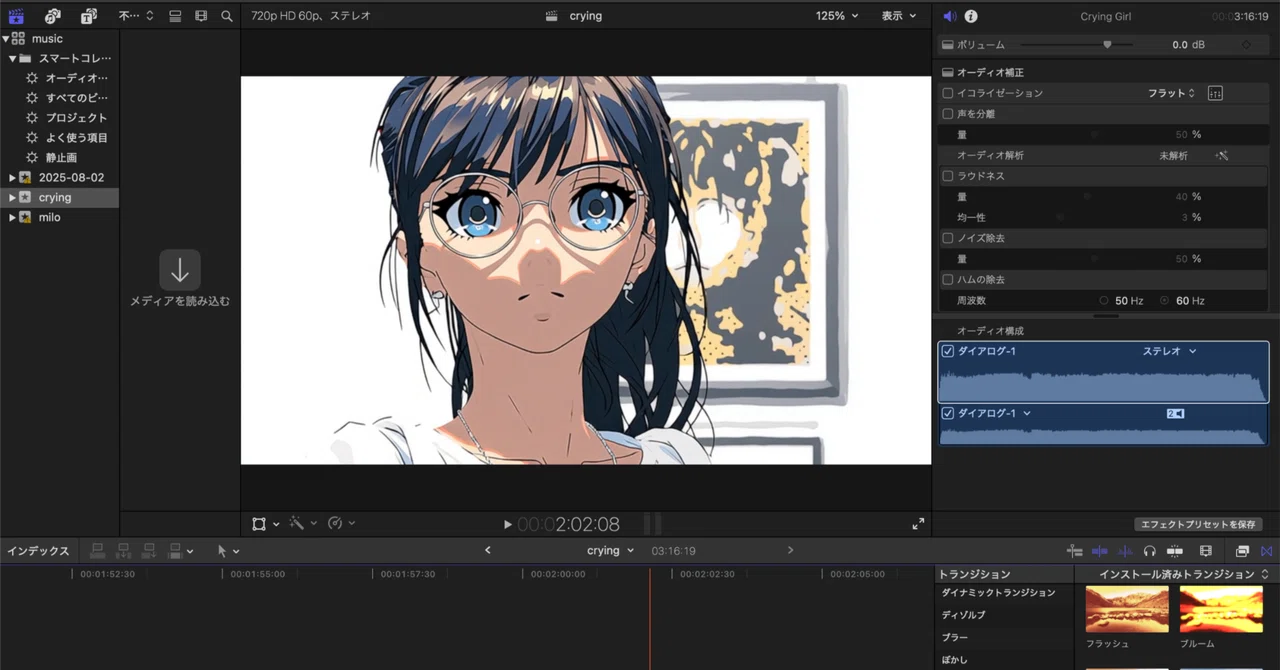Collapse the スマートコレクション folder
Screen dimensions: 1280x670
click(x=13, y=59)
